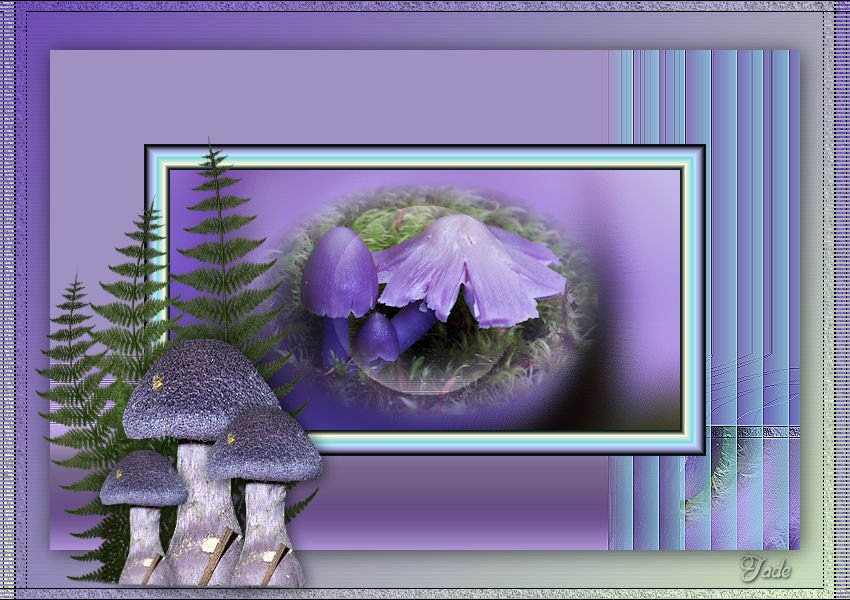Click the textured outer border at the top
Viewport: 850px width, 600px height.
(x=425, y=6)
